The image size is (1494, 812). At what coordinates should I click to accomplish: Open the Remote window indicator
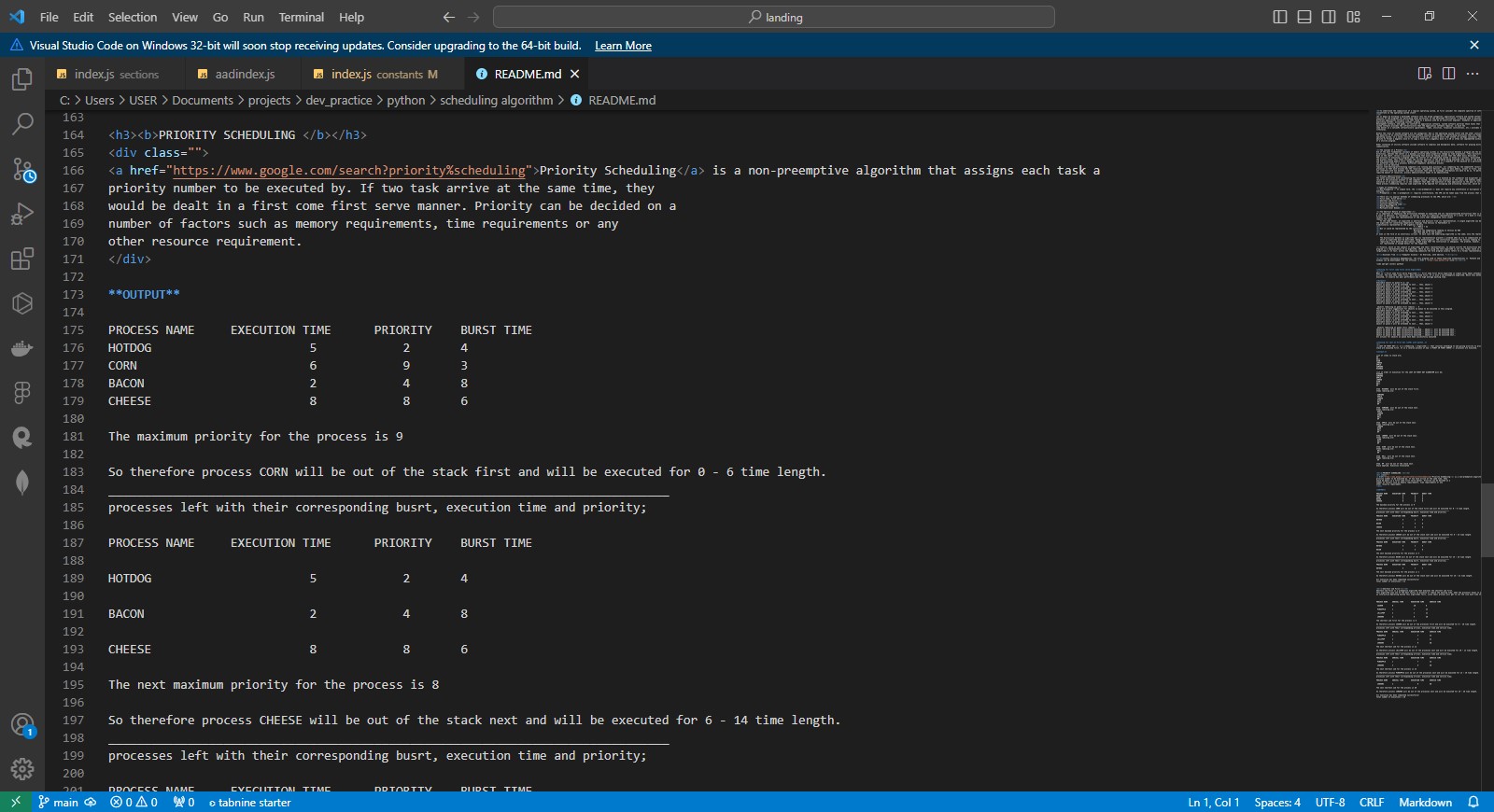(x=15, y=802)
